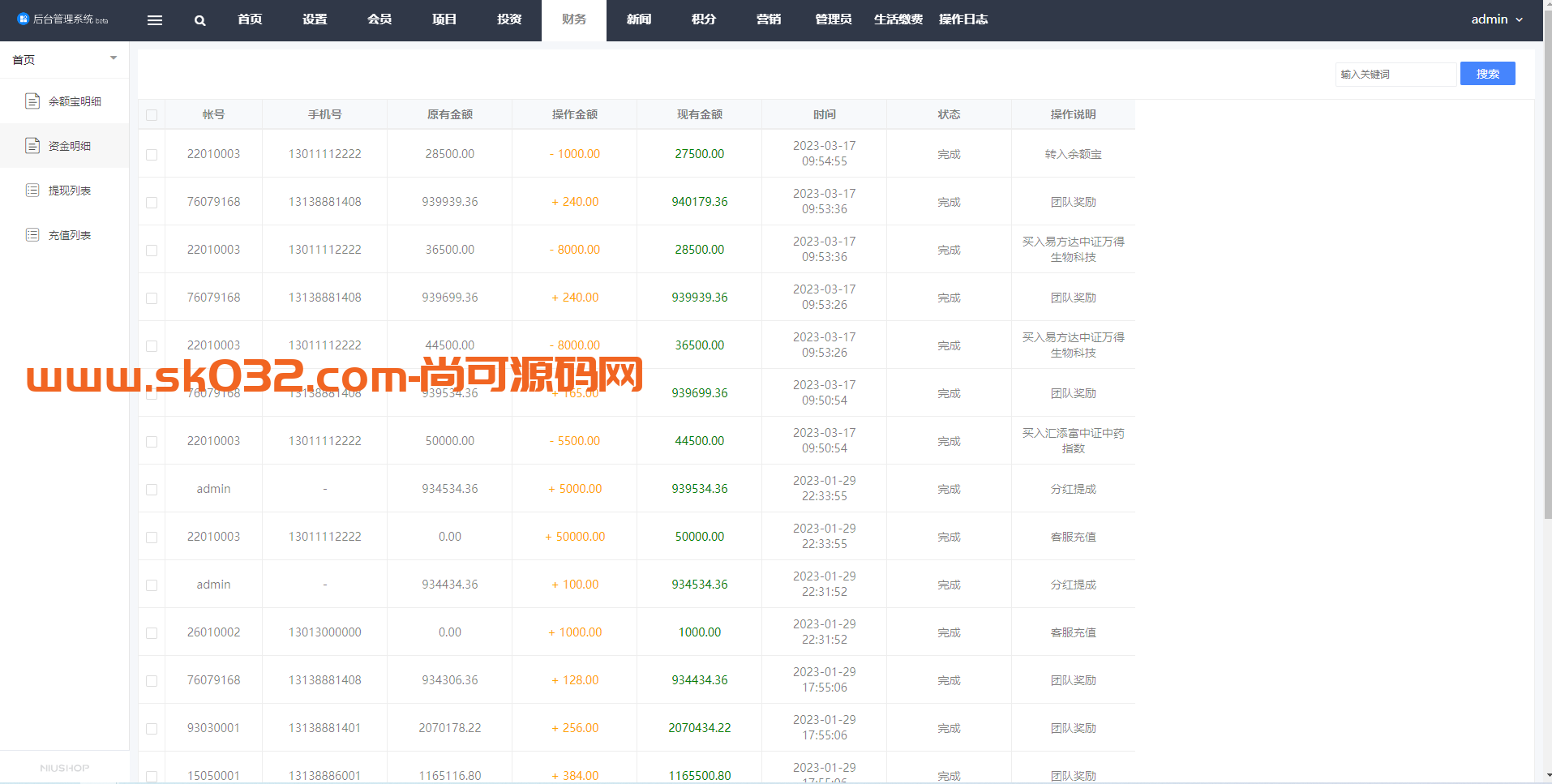Click the 现有金额 column header
The width and height of the screenshot is (1552, 784).
(x=700, y=114)
